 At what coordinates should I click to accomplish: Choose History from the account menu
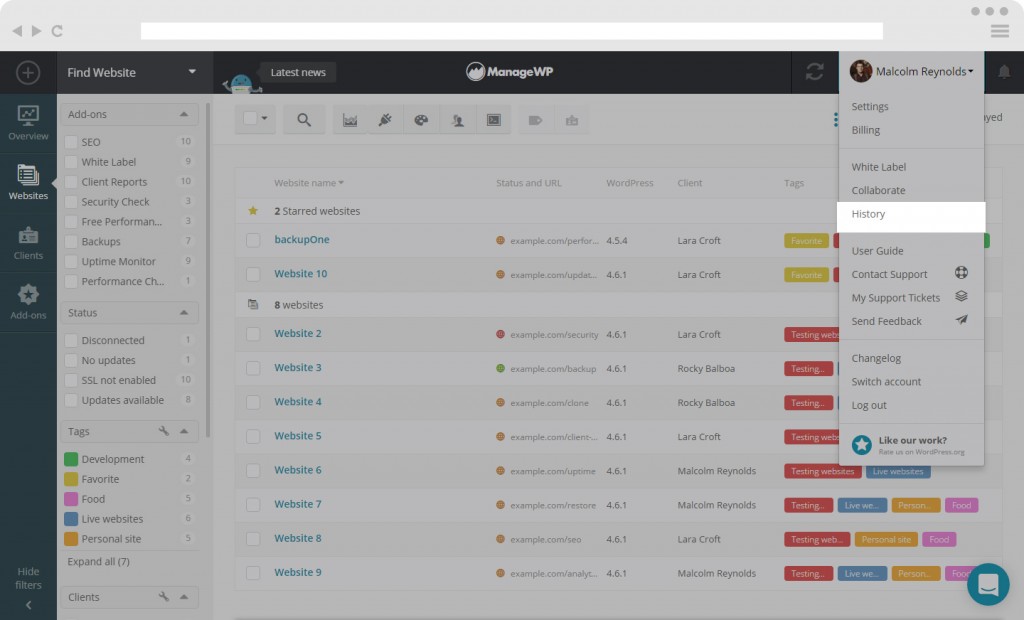pos(868,214)
